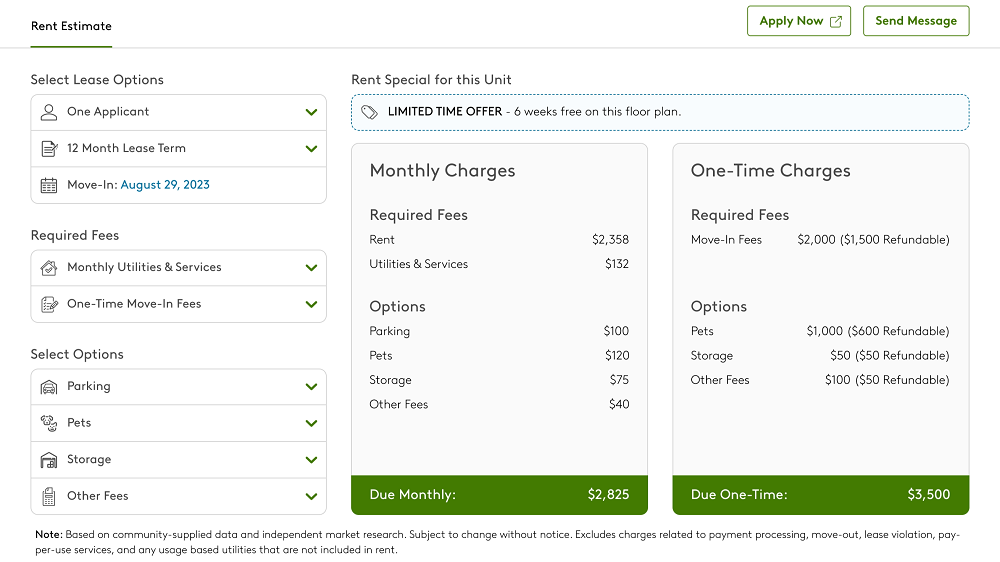Click the Pets paw icon
1000x562 pixels.
(48, 423)
